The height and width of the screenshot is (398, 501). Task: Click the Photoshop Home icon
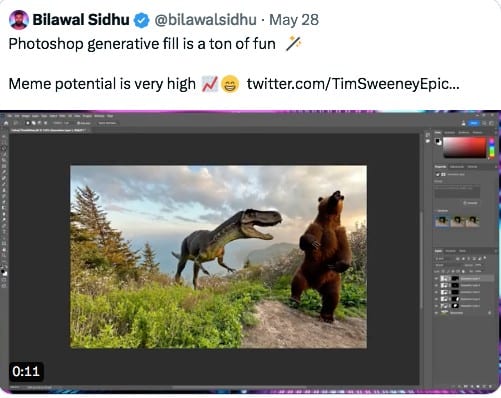tap(6, 123)
